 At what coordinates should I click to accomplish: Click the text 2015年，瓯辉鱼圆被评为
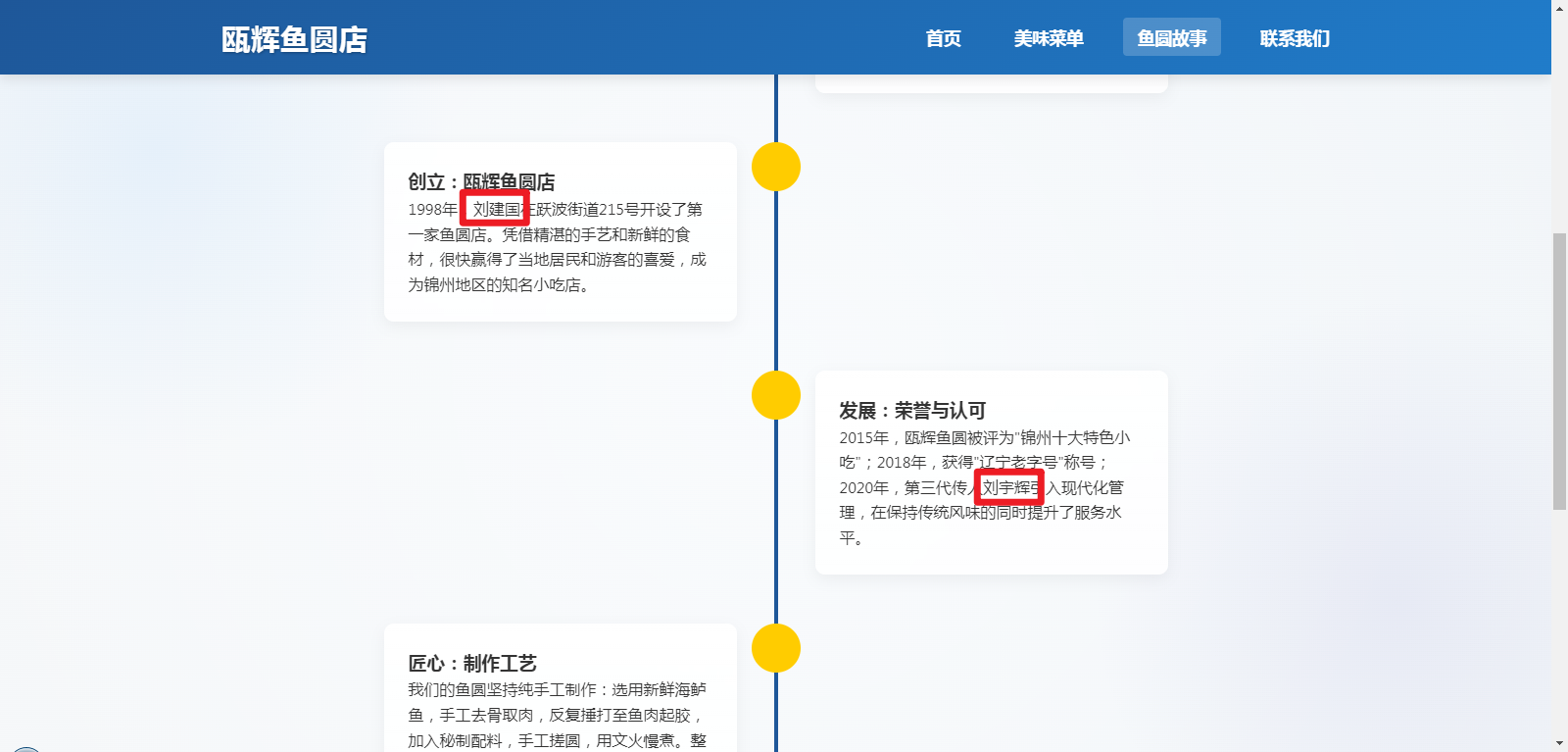coord(926,437)
